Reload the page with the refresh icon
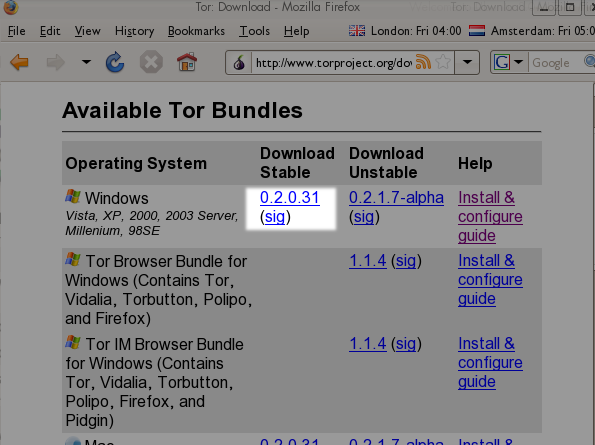Viewport: 595px width, 445px height. coord(115,62)
